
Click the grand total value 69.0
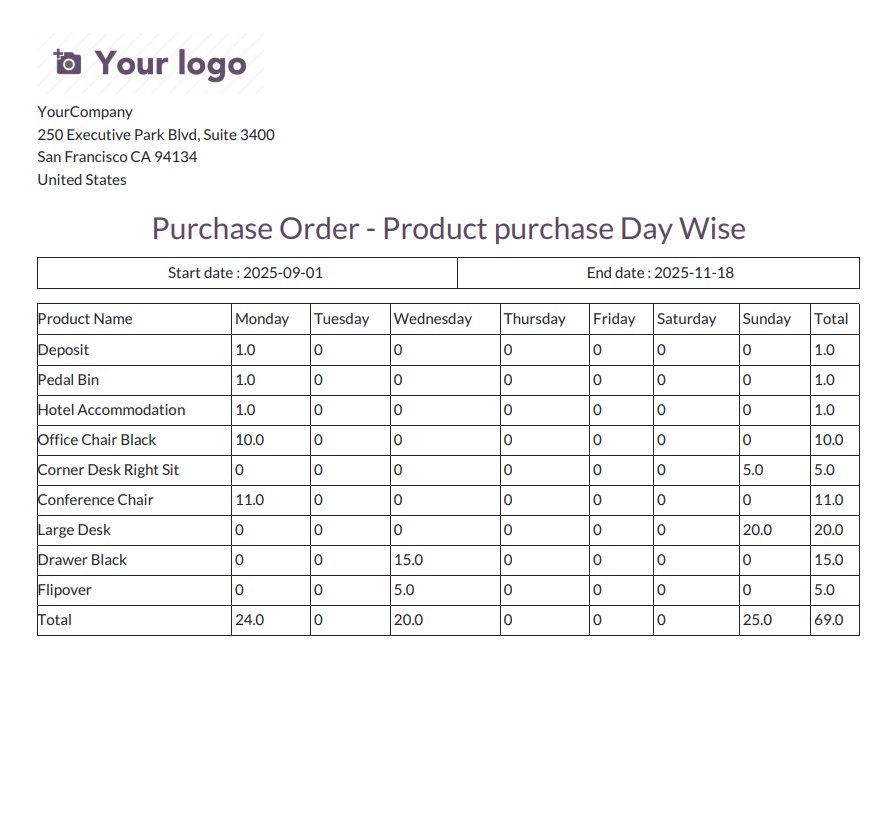pos(828,620)
